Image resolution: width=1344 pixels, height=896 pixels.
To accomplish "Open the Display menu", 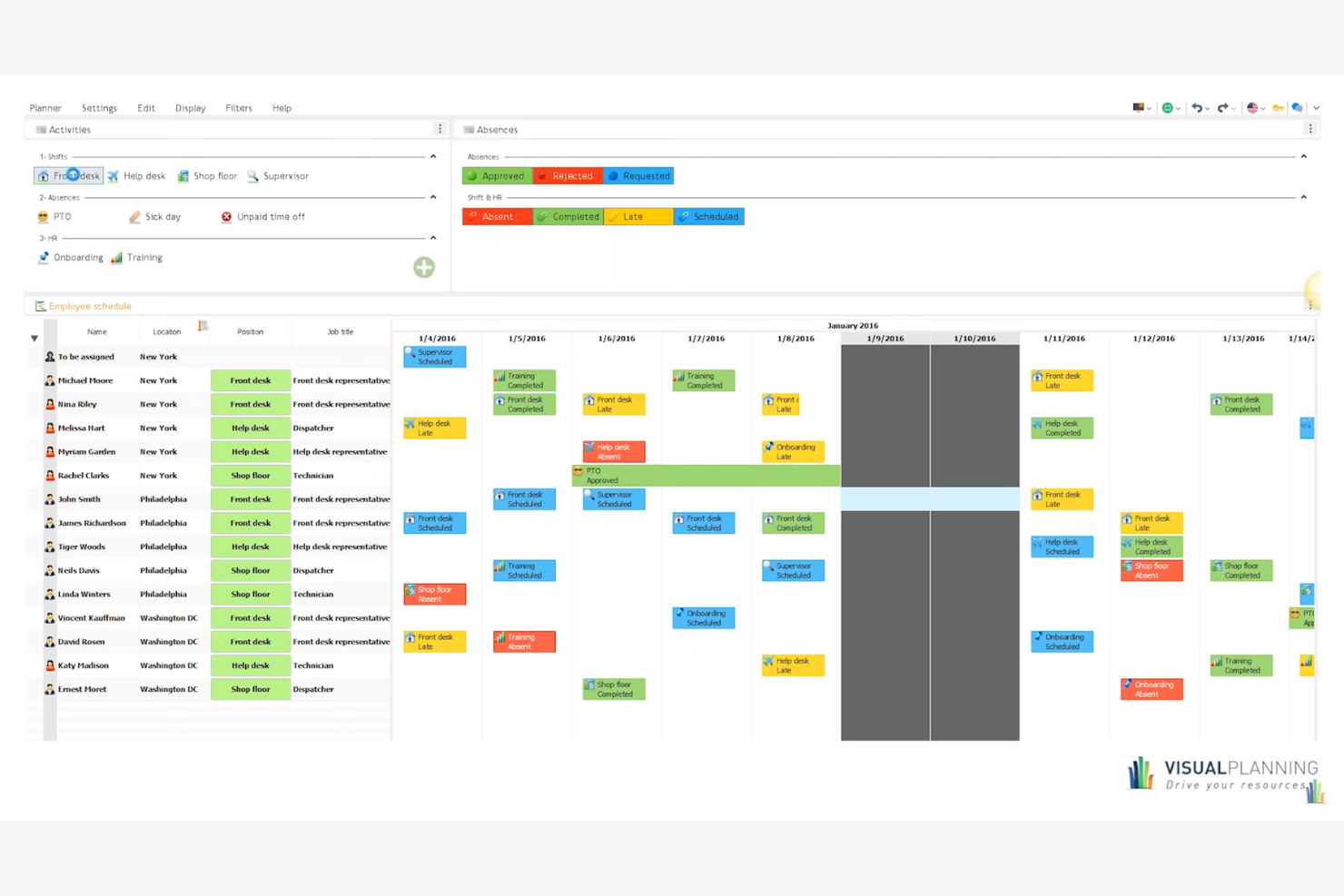I will [190, 108].
